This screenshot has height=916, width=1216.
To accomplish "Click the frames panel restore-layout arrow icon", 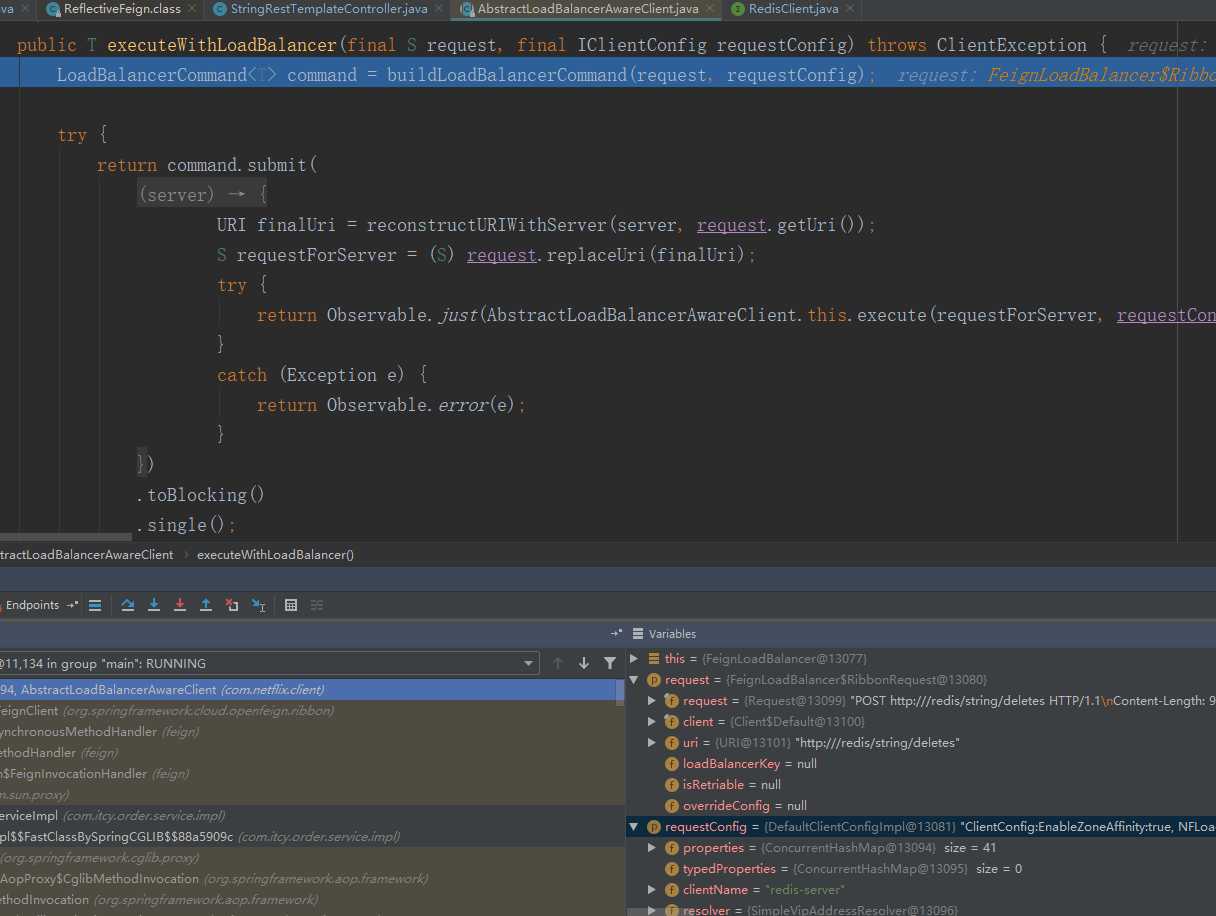I will pos(614,634).
